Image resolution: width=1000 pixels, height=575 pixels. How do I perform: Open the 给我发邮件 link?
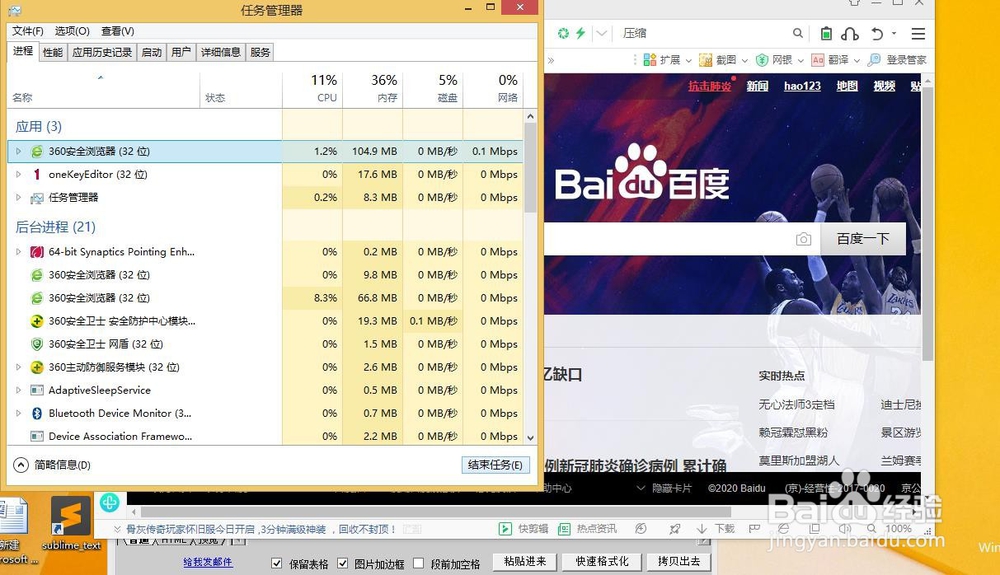(x=208, y=562)
